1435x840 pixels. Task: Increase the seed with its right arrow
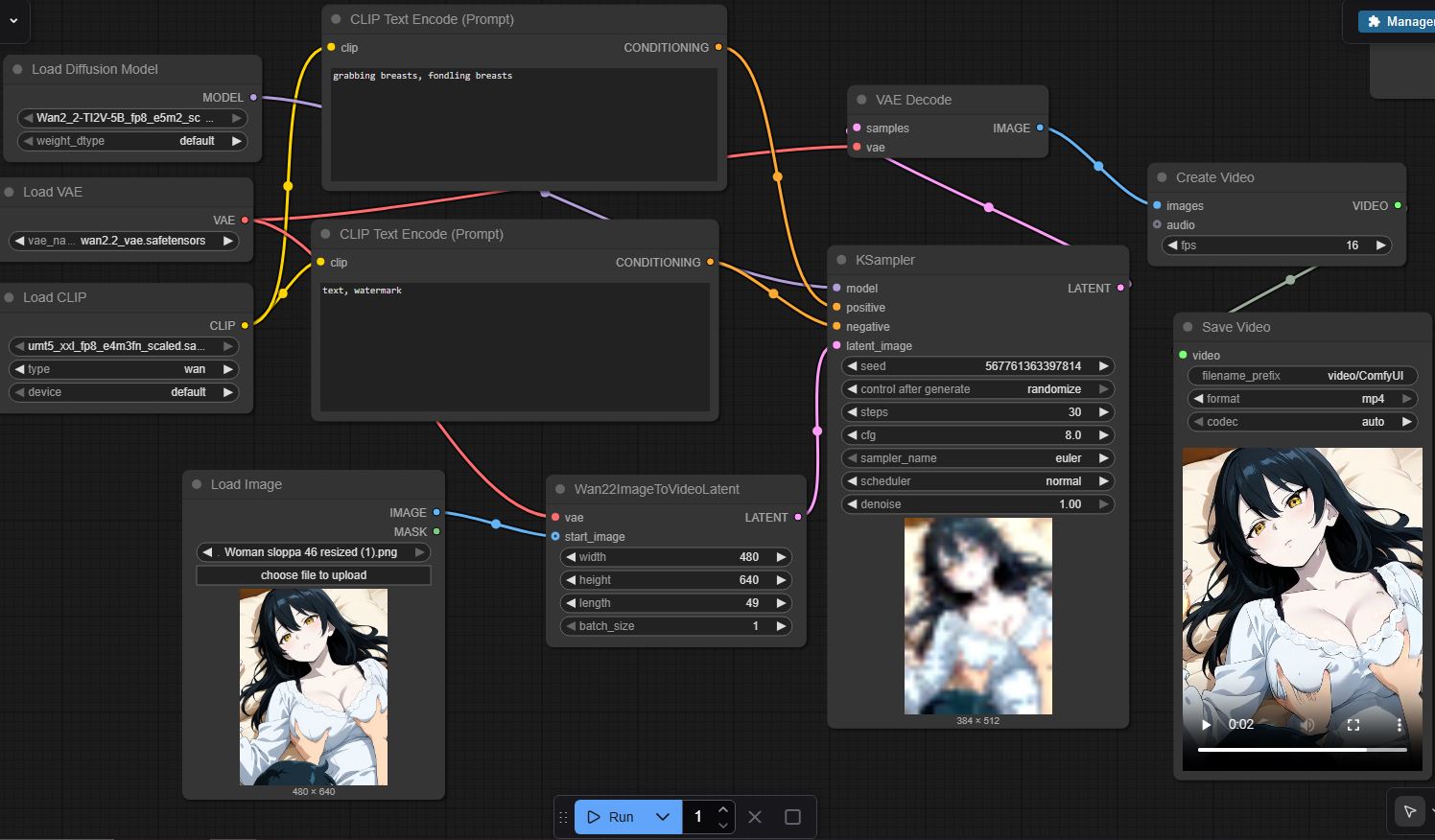[1103, 366]
